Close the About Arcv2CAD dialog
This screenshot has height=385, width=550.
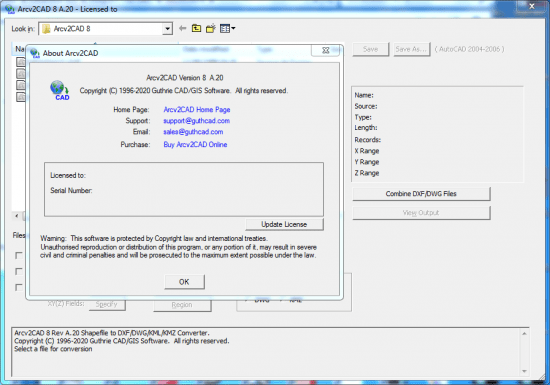point(326,50)
